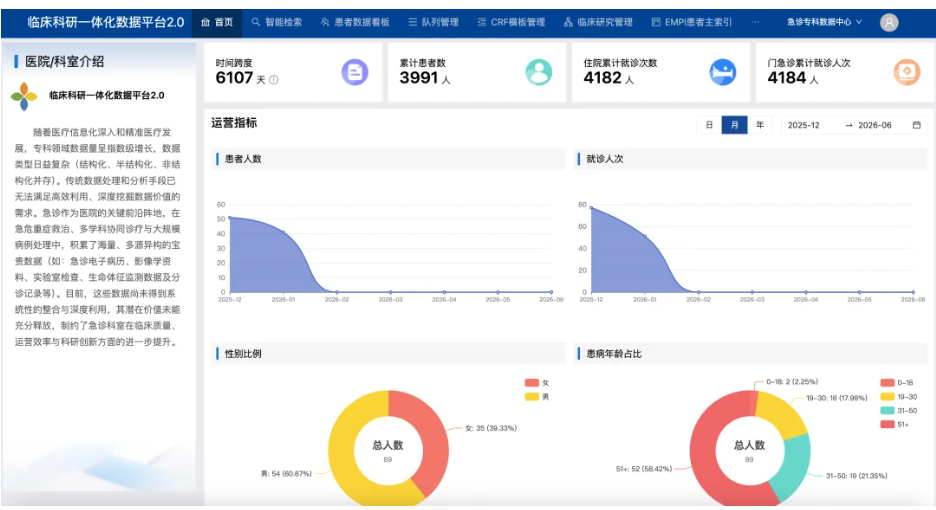Go to 患者数据看板 tab
The image size is (936, 510).
pyautogui.click(x=355, y=22)
